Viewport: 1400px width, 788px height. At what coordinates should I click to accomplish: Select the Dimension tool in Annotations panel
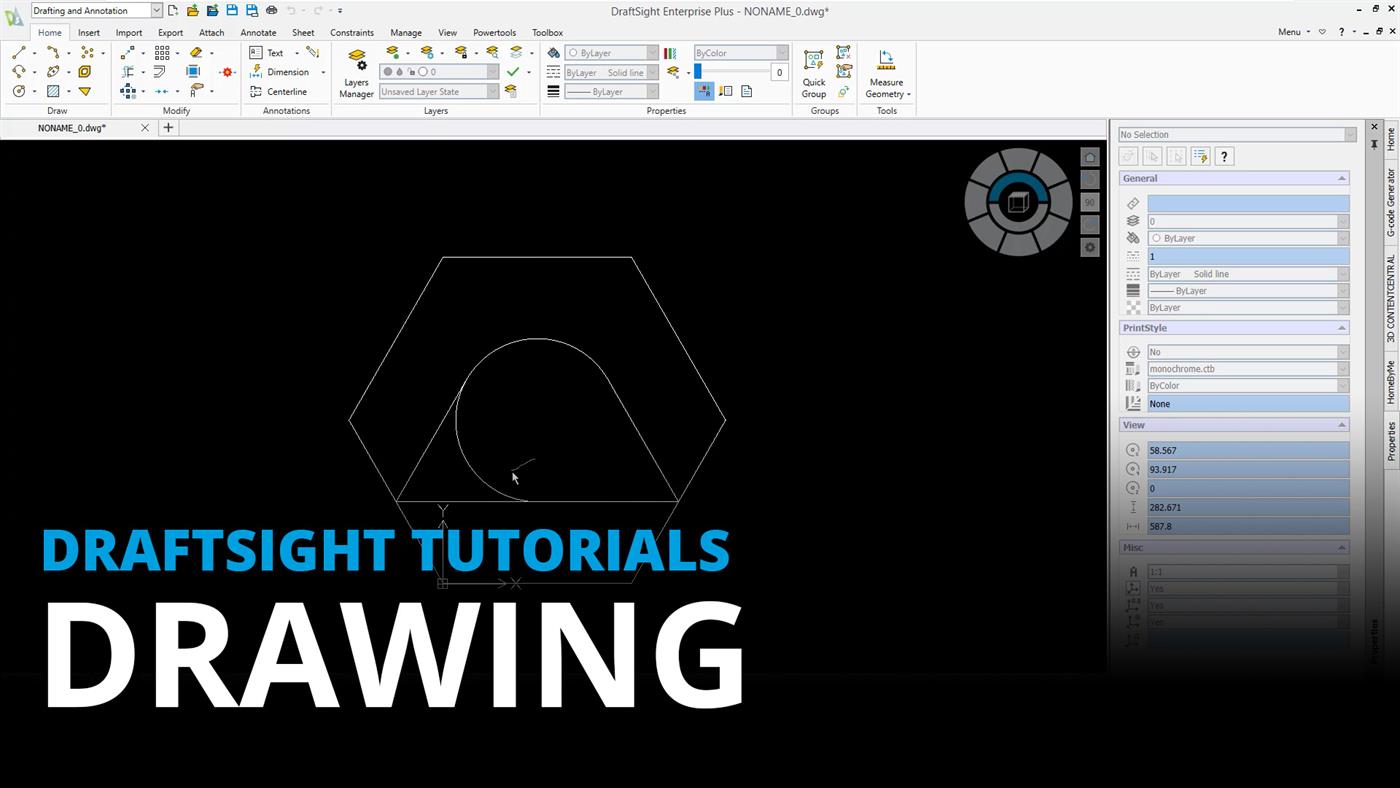[x=287, y=71]
